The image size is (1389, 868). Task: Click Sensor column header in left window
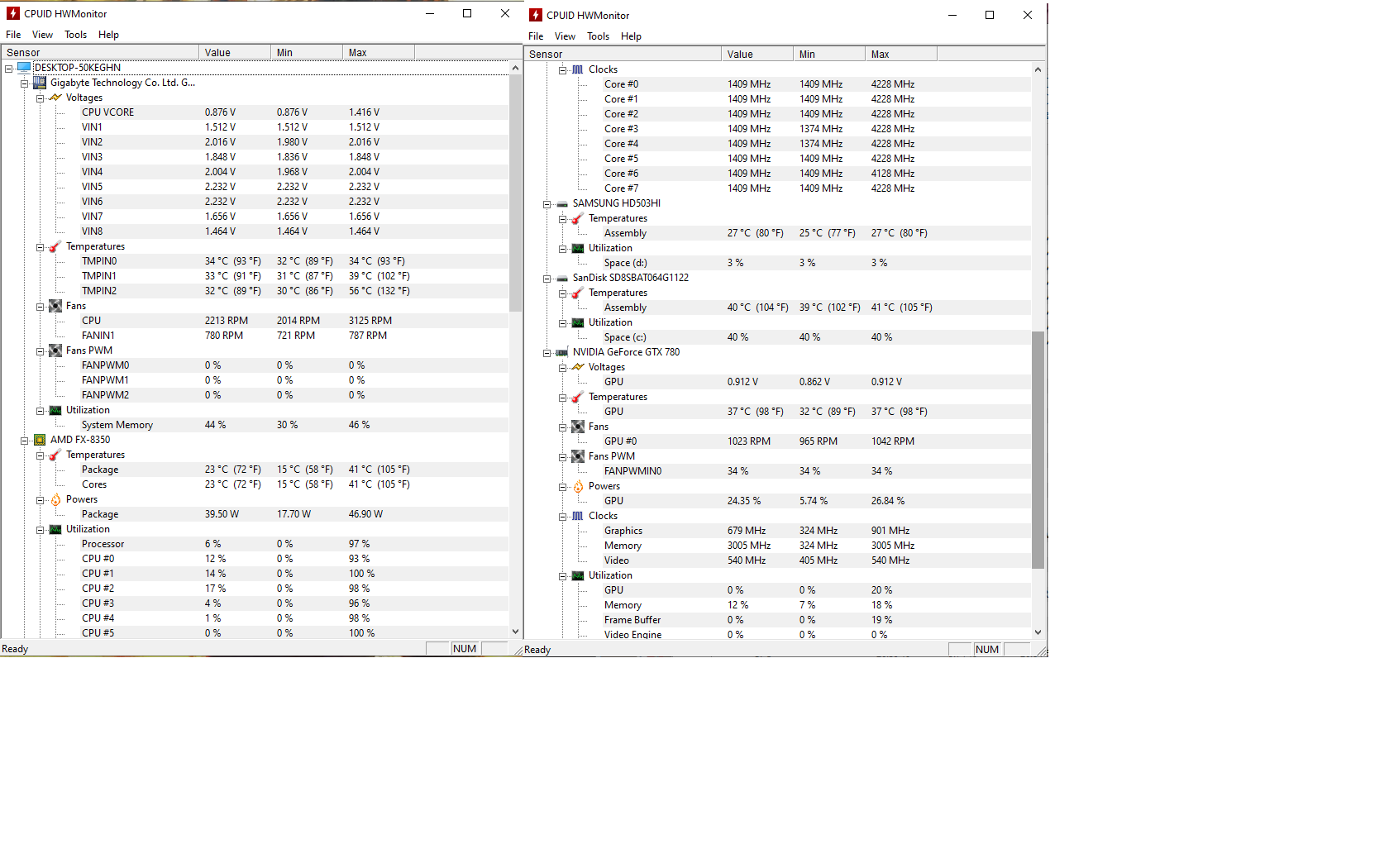(x=100, y=52)
